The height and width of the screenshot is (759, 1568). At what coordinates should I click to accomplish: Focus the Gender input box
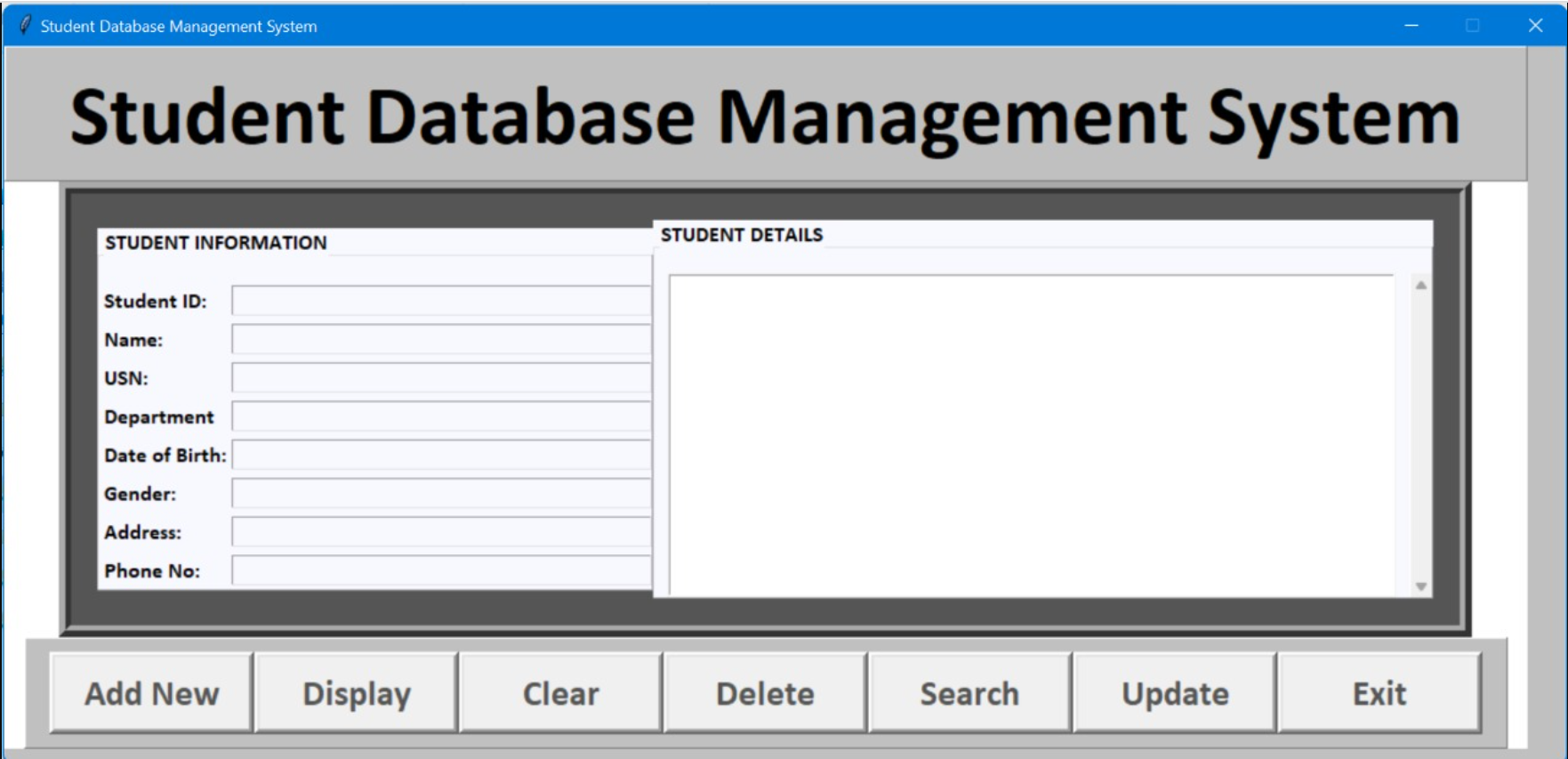coord(441,493)
